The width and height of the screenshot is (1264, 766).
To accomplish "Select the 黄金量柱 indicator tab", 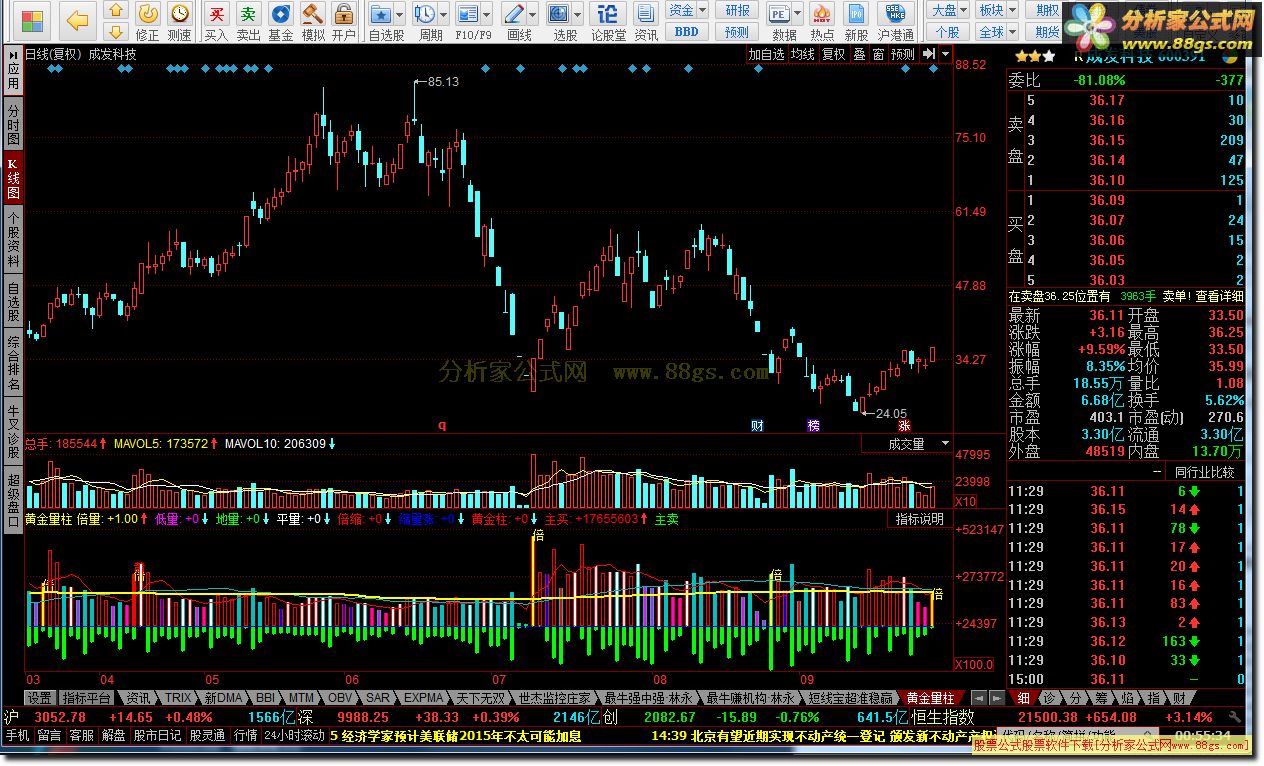I will coord(929,698).
